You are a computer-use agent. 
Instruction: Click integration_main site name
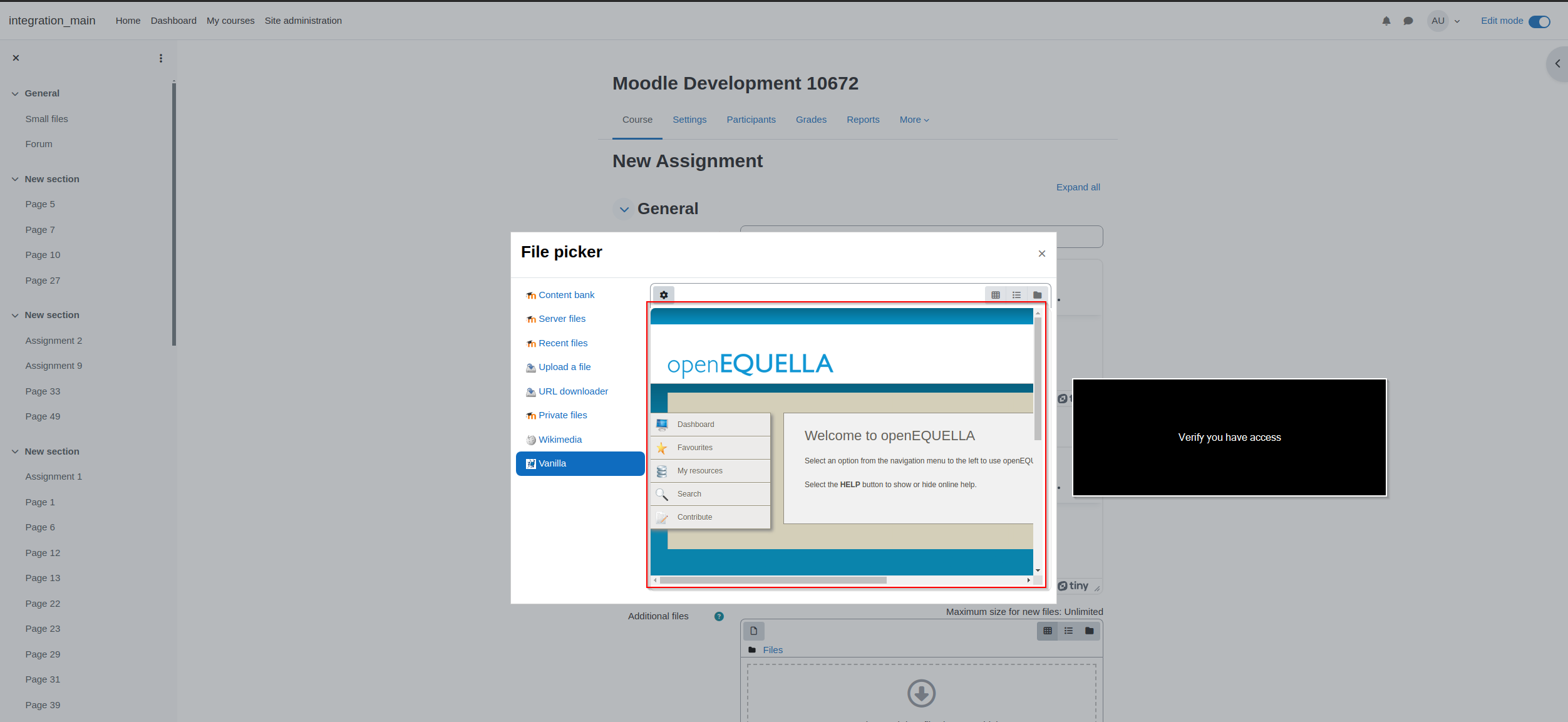point(52,21)
